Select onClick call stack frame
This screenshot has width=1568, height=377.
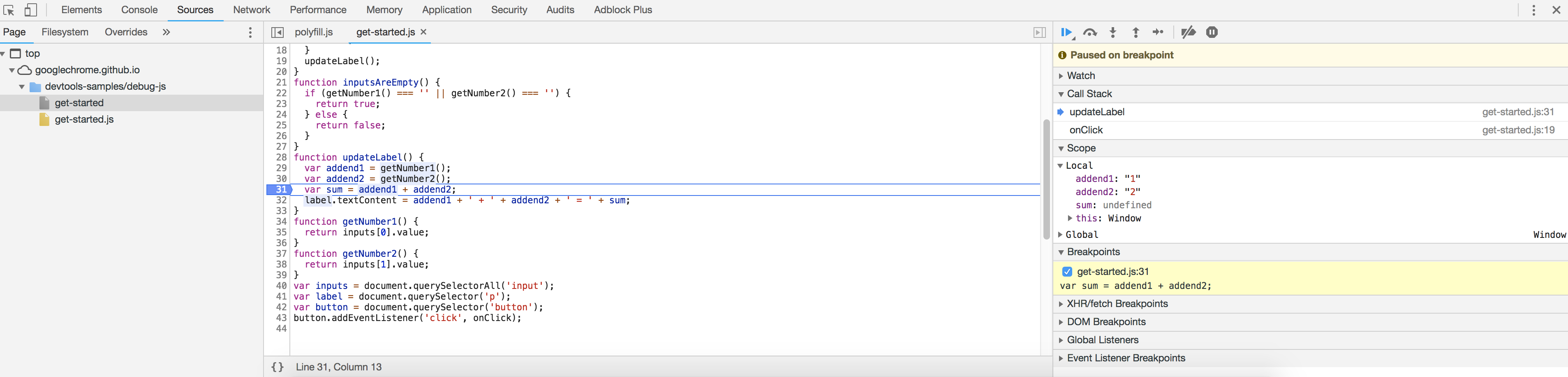pyautogui.click(x=1086, y=130)
